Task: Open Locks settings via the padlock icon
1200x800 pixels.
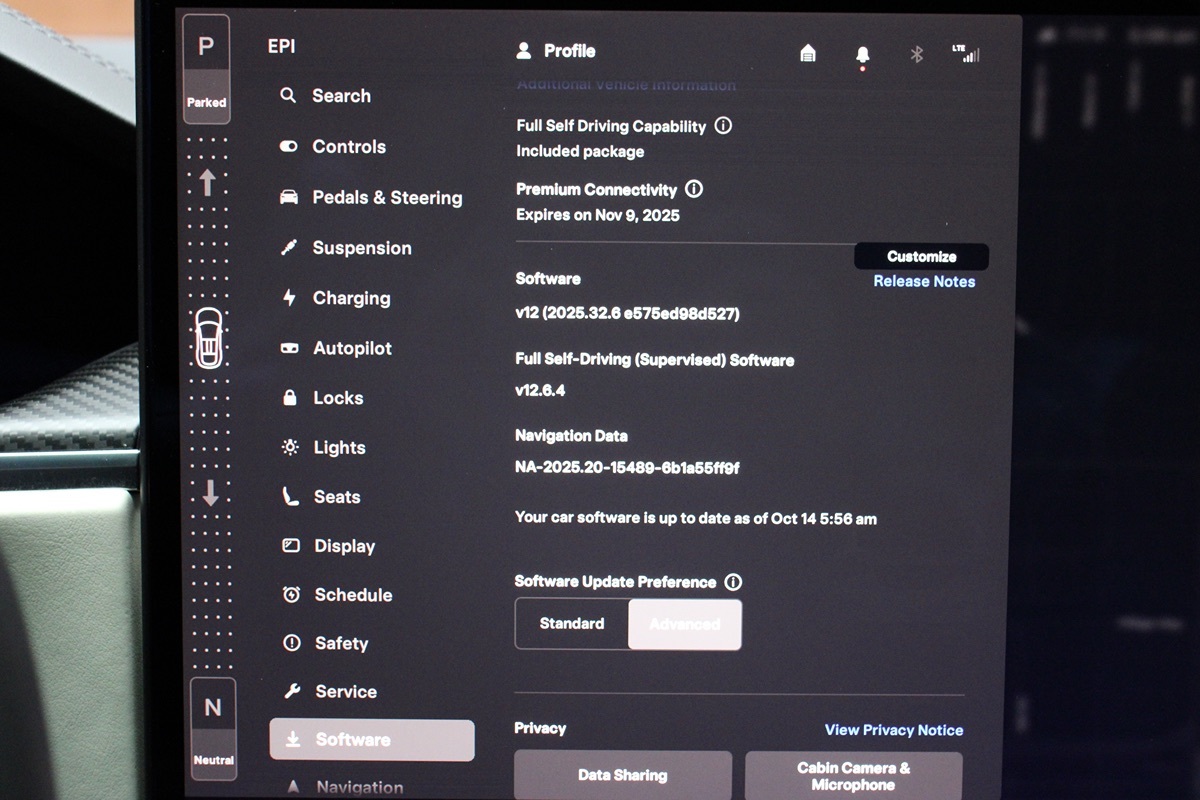Action: click(287, 397)
